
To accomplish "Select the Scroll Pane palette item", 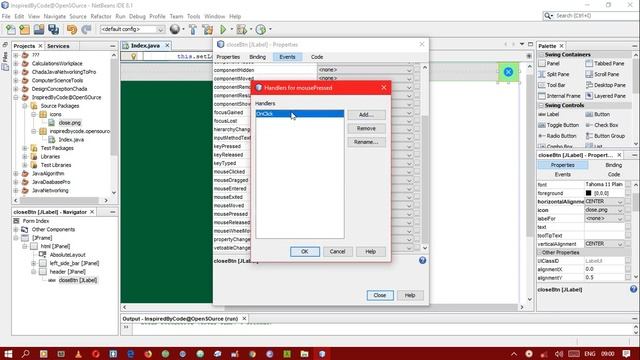I will pos(602,74).
